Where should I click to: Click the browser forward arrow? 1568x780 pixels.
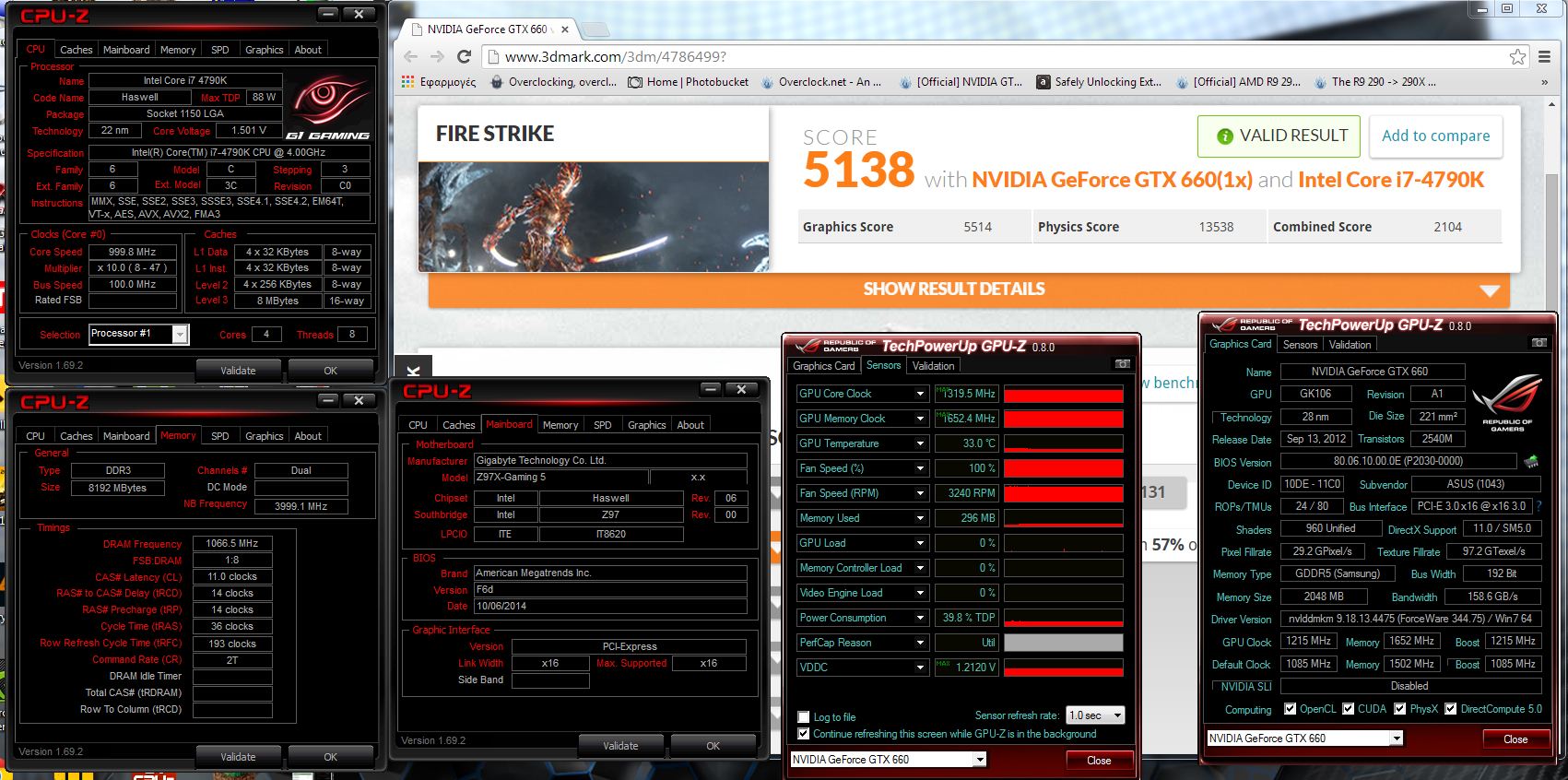[438, 56]
